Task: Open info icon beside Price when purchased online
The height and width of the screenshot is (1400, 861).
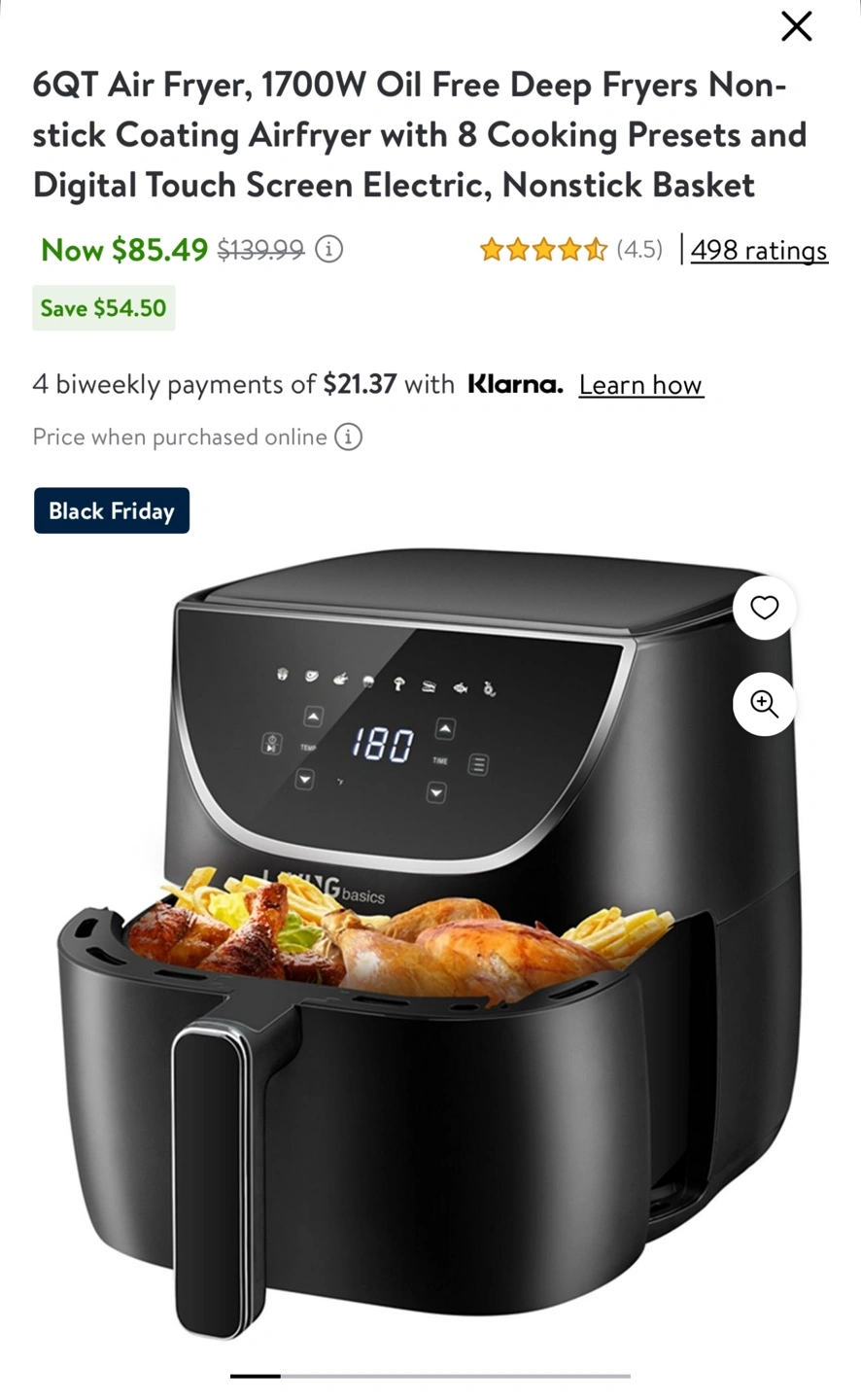Action: pos(348,437)
